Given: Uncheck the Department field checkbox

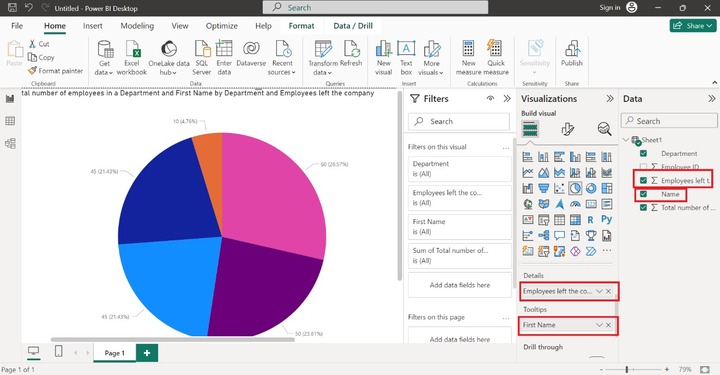Looking at the screenshot, I should [643, 153].
